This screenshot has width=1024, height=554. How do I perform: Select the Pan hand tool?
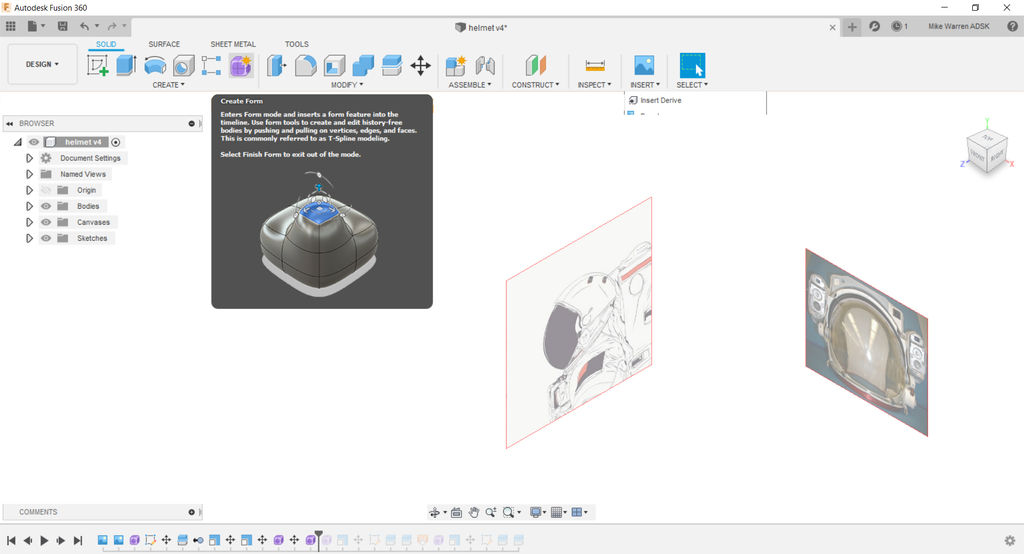(473, 512)
